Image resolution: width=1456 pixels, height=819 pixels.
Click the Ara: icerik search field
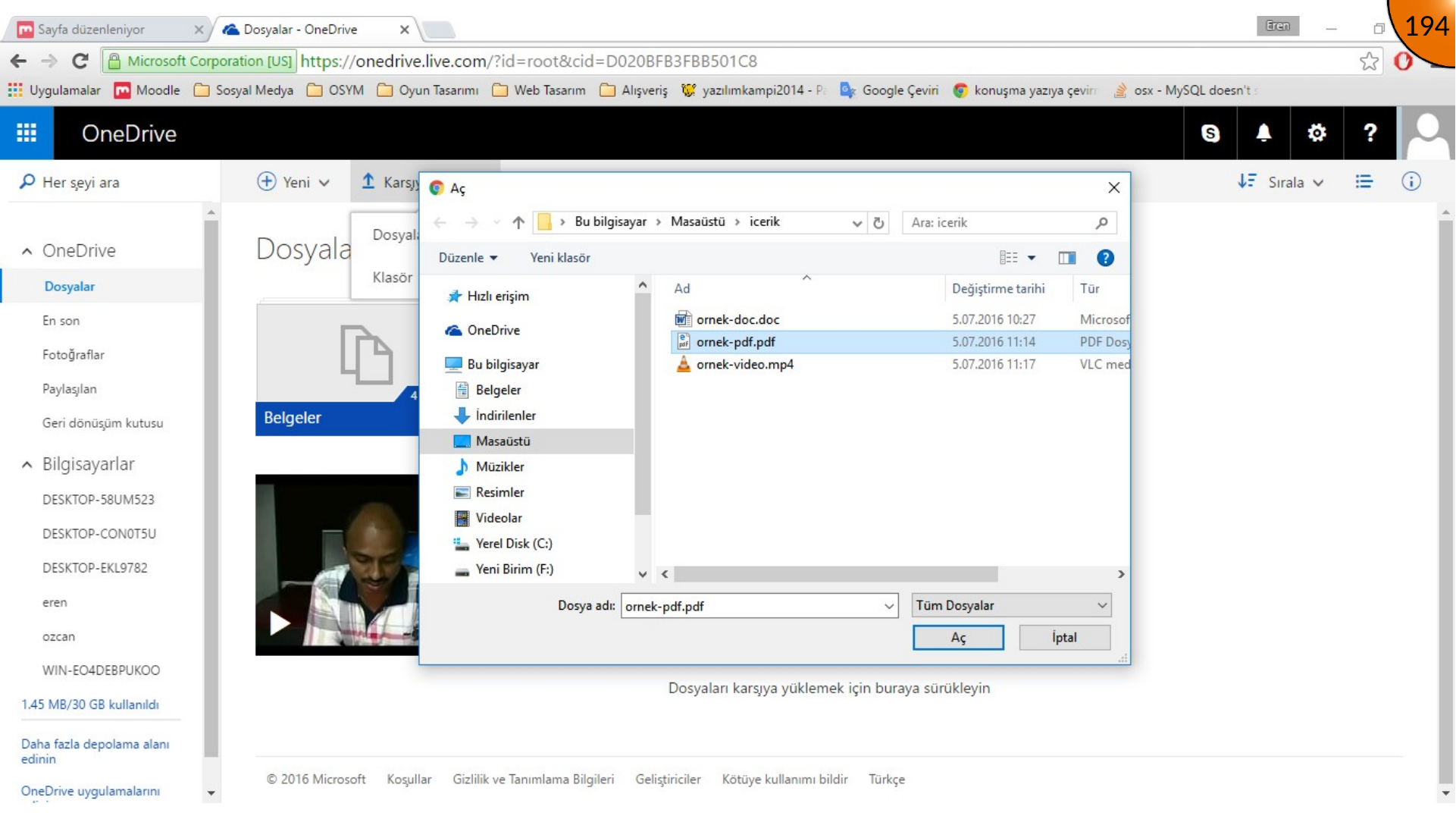[x=997, y=222]
